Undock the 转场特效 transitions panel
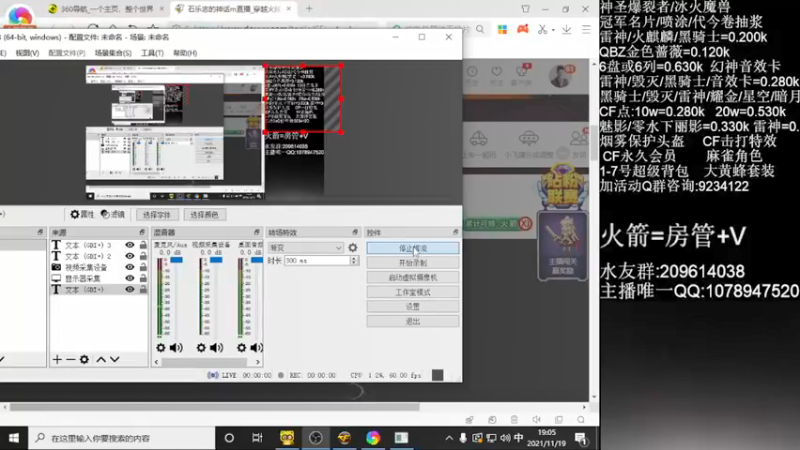Viewport: 800px width, 450px height. click(355, 232)
